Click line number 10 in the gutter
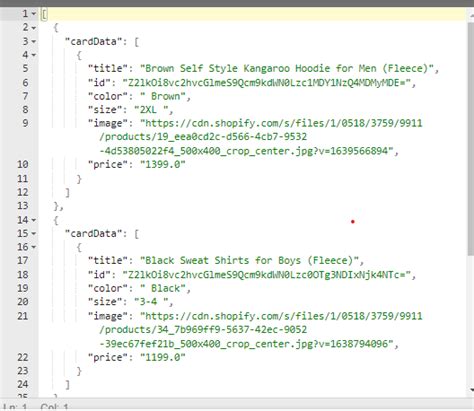This screenshot has height=411, width=474. (23, 164)
